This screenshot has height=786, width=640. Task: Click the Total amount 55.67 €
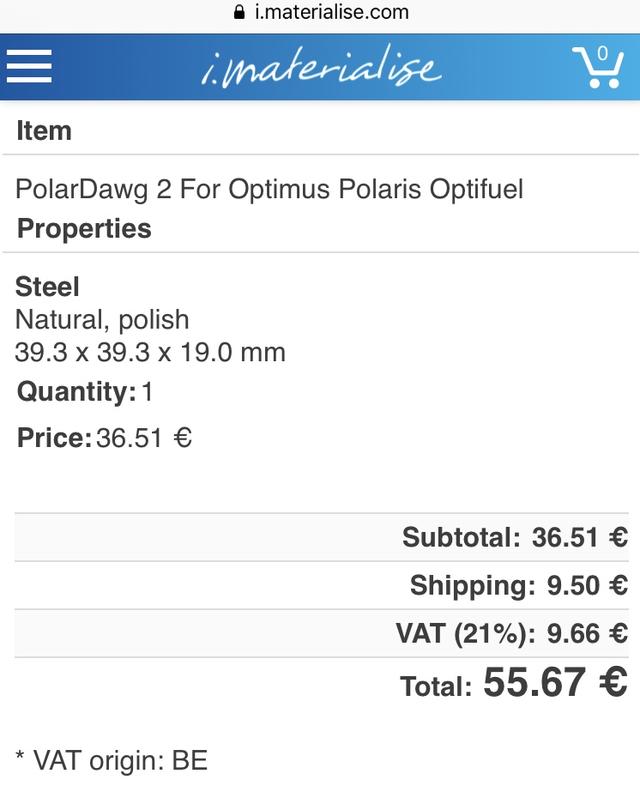point(555,683)
